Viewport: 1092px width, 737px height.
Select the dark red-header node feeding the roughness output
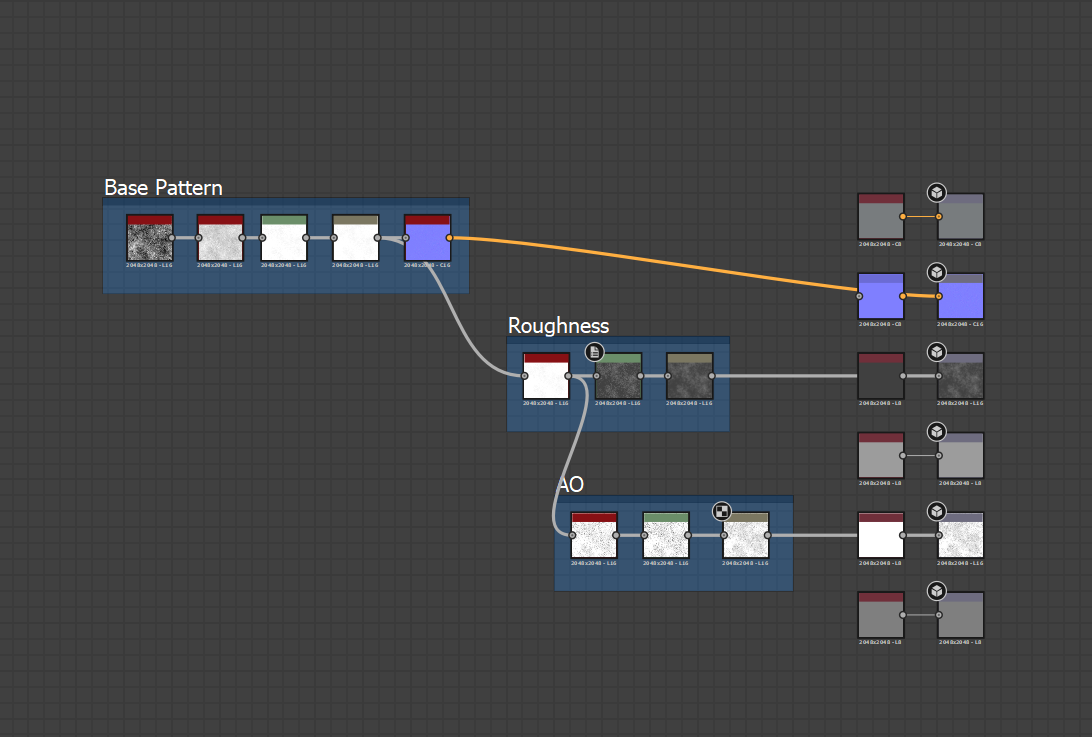click(x=881, y=375)
